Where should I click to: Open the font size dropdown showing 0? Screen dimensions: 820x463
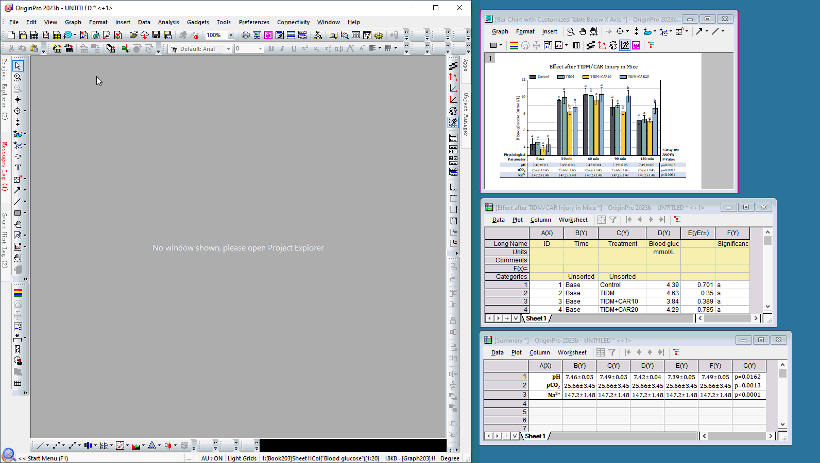click(262, 48)
